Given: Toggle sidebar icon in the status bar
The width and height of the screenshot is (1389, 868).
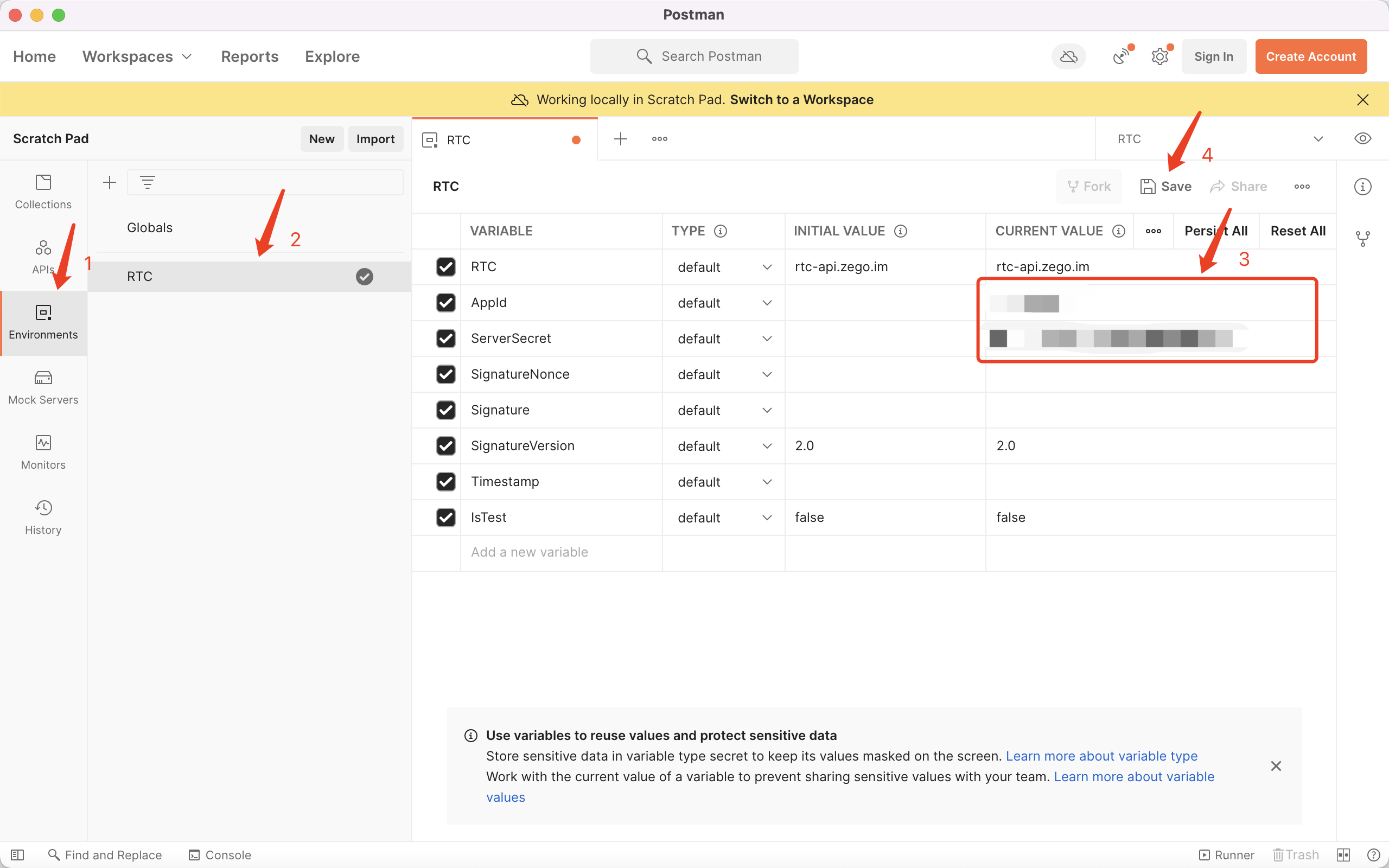Looking at the screenshot, I should pos(17,855).
